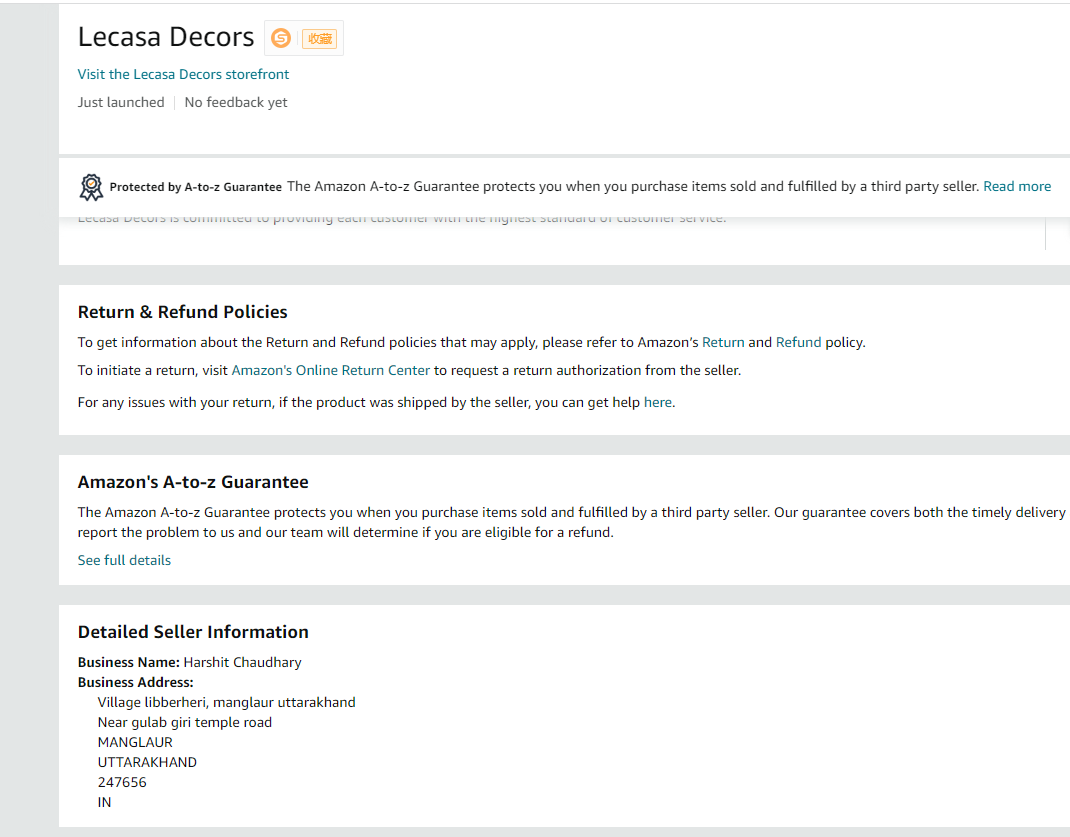Click the Detailed Seller Information heading
Image resolution: width=1070 pixels, height=837 pixels.
pos(193,632)
